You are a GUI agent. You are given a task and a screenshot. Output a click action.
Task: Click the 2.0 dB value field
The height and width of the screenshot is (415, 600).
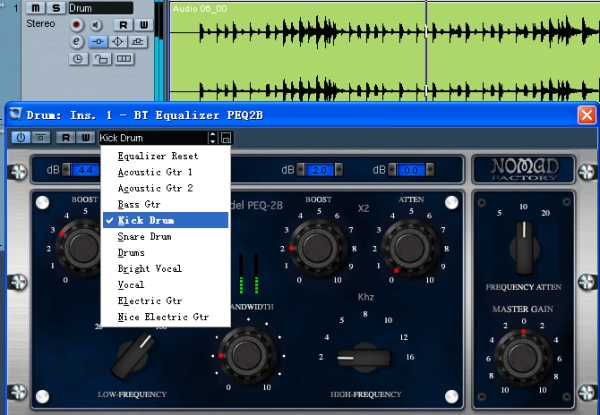click(x=320, y=170)
